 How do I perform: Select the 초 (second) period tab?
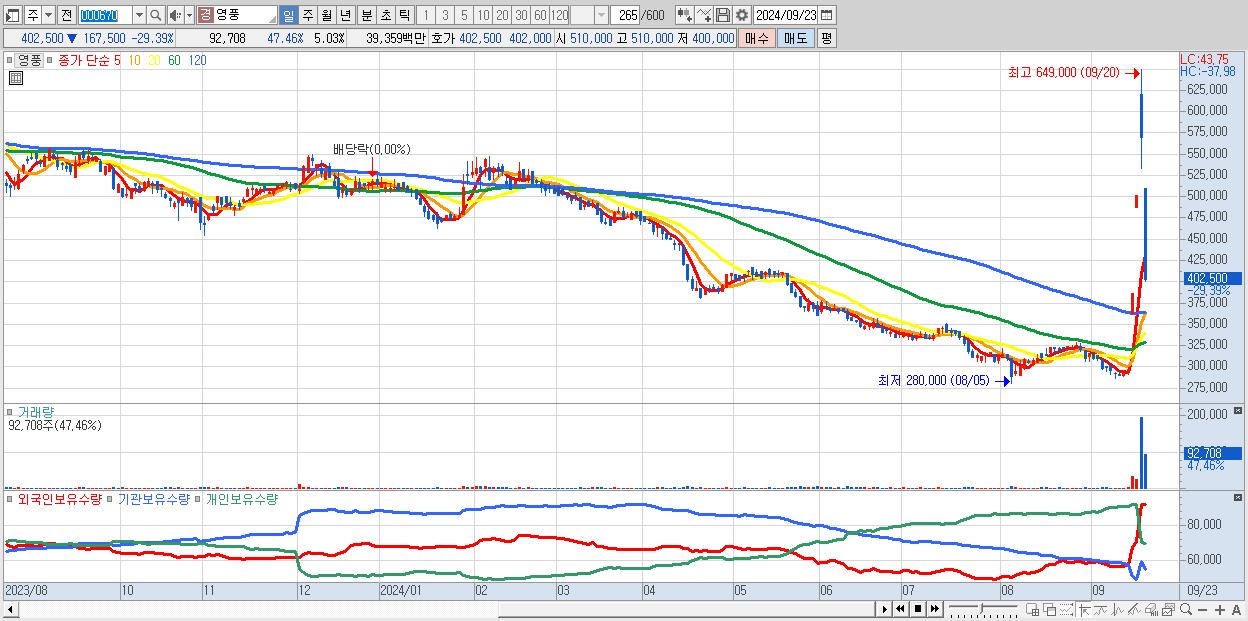coord(385,15)
